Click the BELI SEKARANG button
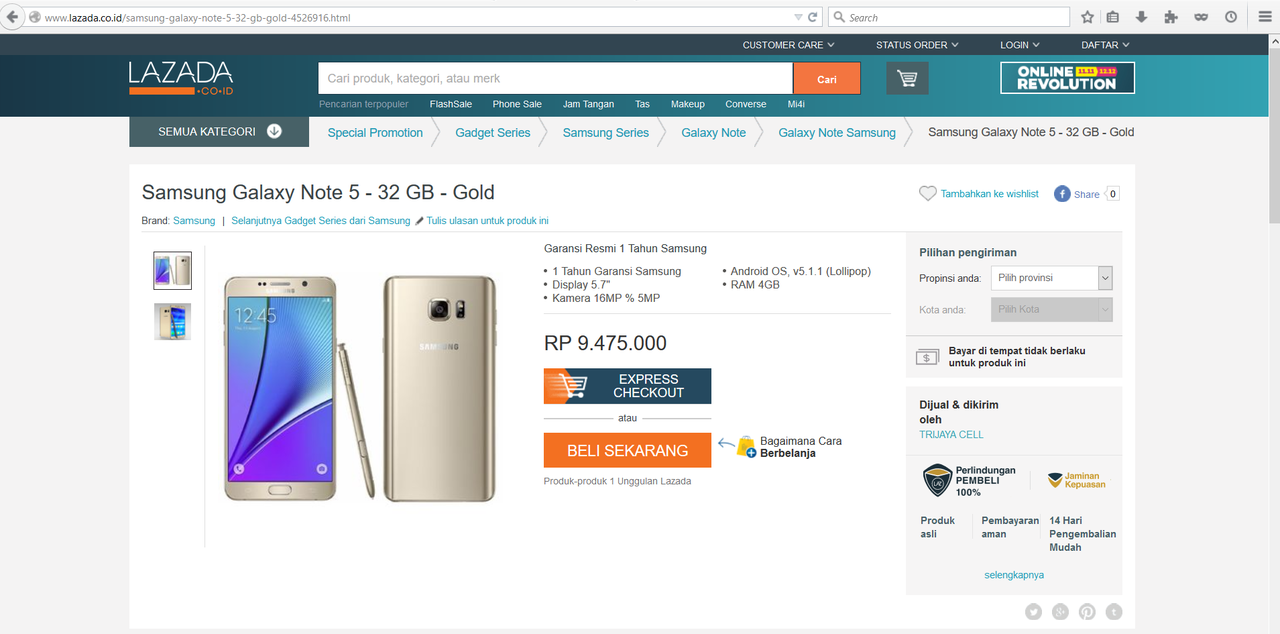Image resolution: width=1280 pixels, height=634 pixels. 627,450
